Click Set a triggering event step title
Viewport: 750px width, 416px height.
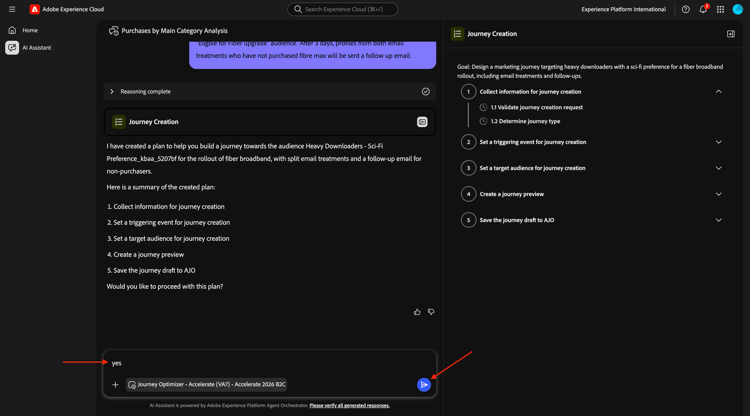click(533, 142)
